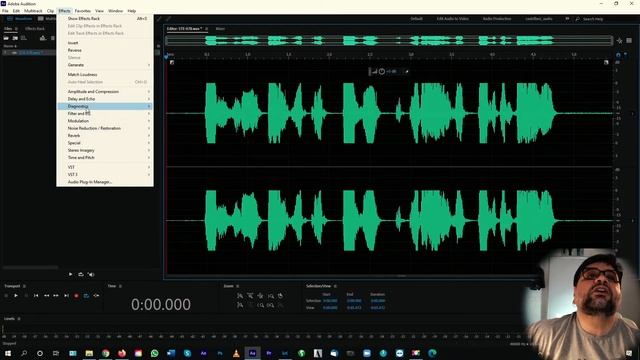
Task: Open the Favorites menu
Action: click(82, 11)
